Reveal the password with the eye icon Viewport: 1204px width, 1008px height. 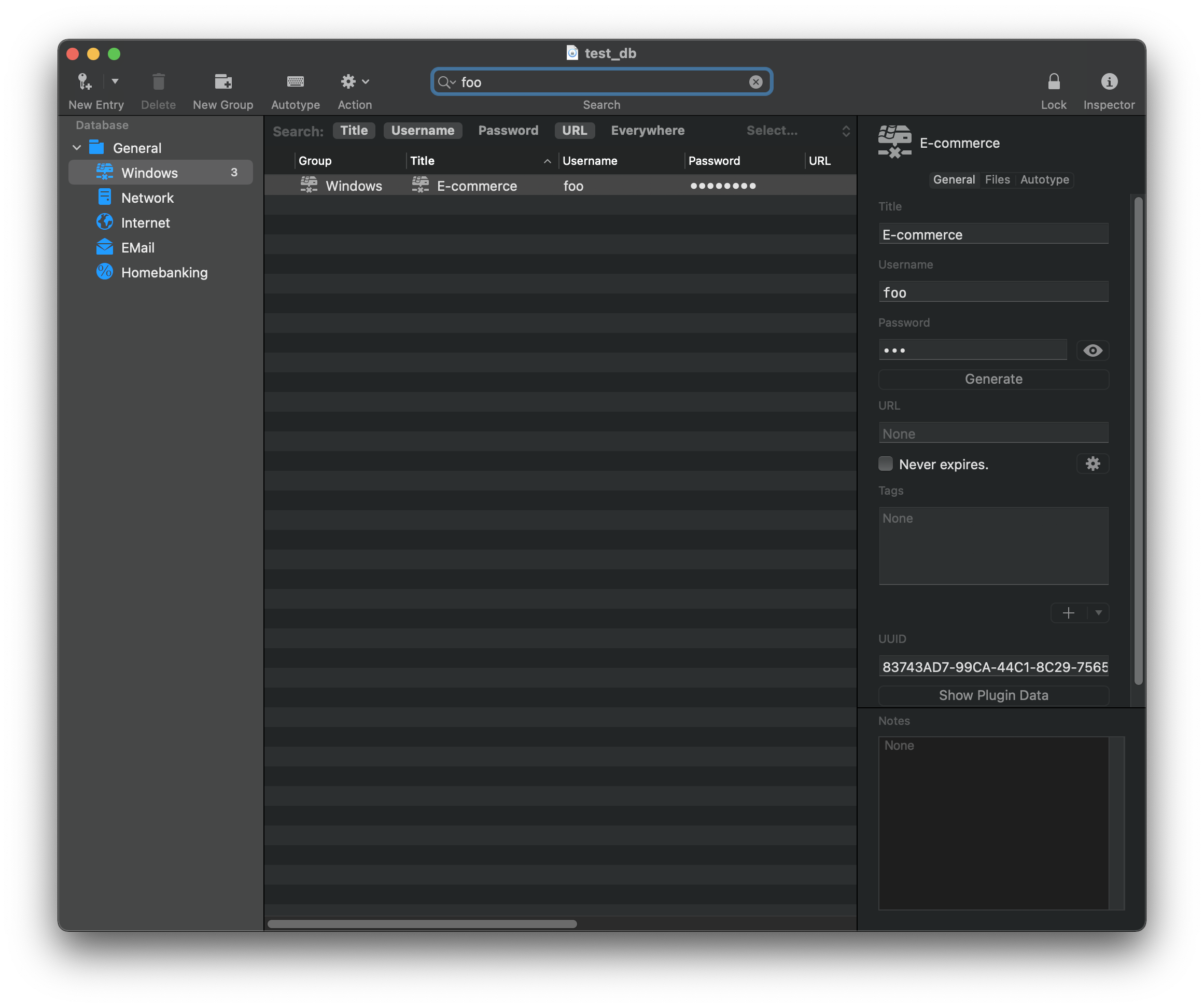pyautogui.click(x=1092, y=350)
